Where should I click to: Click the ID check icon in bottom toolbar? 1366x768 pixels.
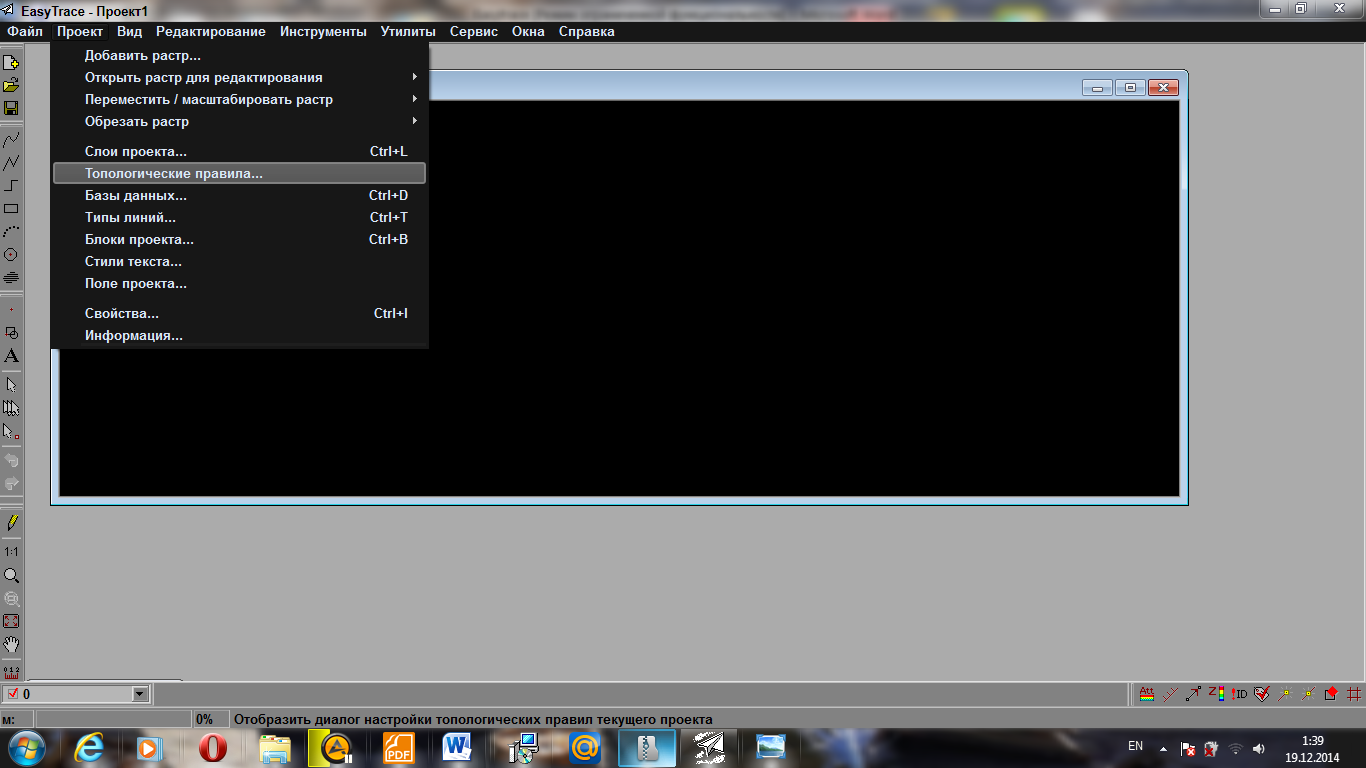click(1239, 693)
